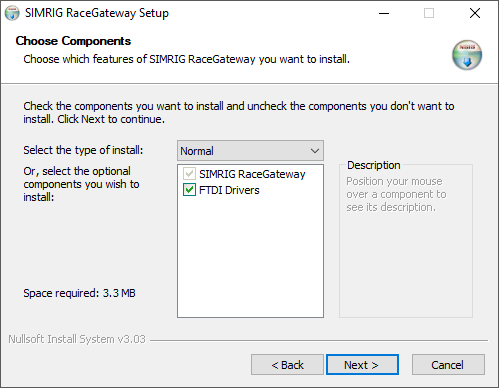Screen dimensions: 499x388
Task: Click the Nullsoft Install System v3.03 text
Action: click(77, 339)
